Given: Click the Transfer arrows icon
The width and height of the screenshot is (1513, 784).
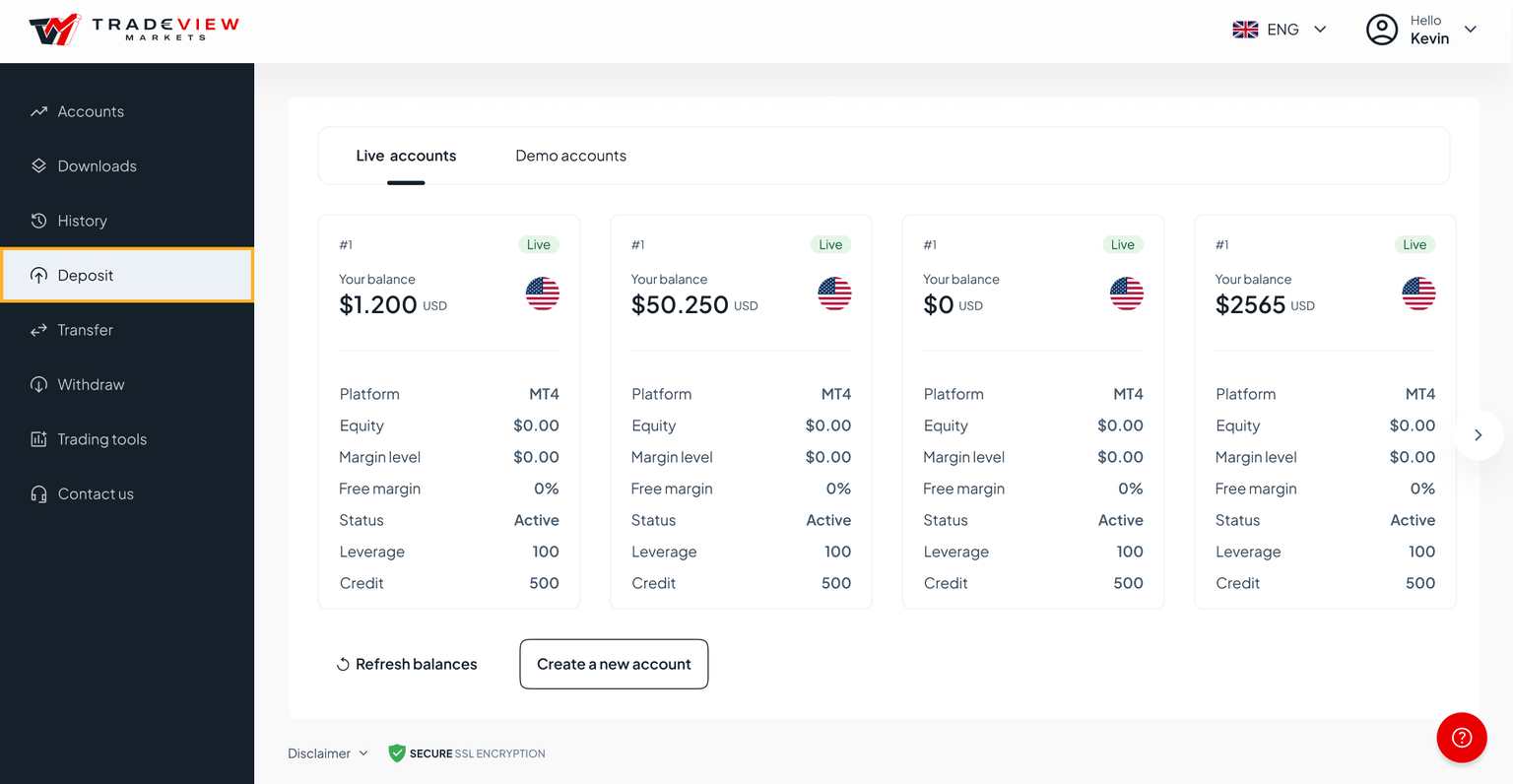Looking at the screenshot, I should 37,330.
